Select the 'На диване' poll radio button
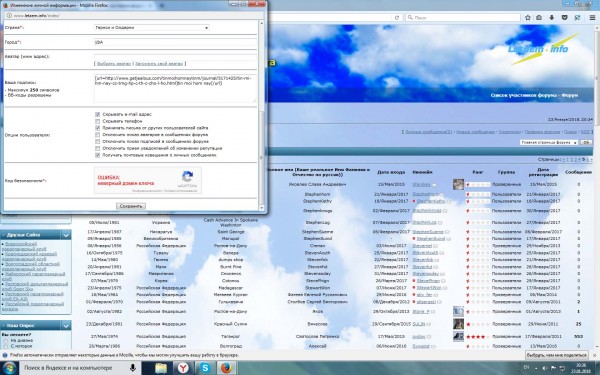The height and width of the screenshot is (375, 600). click(x=5, y=340)
